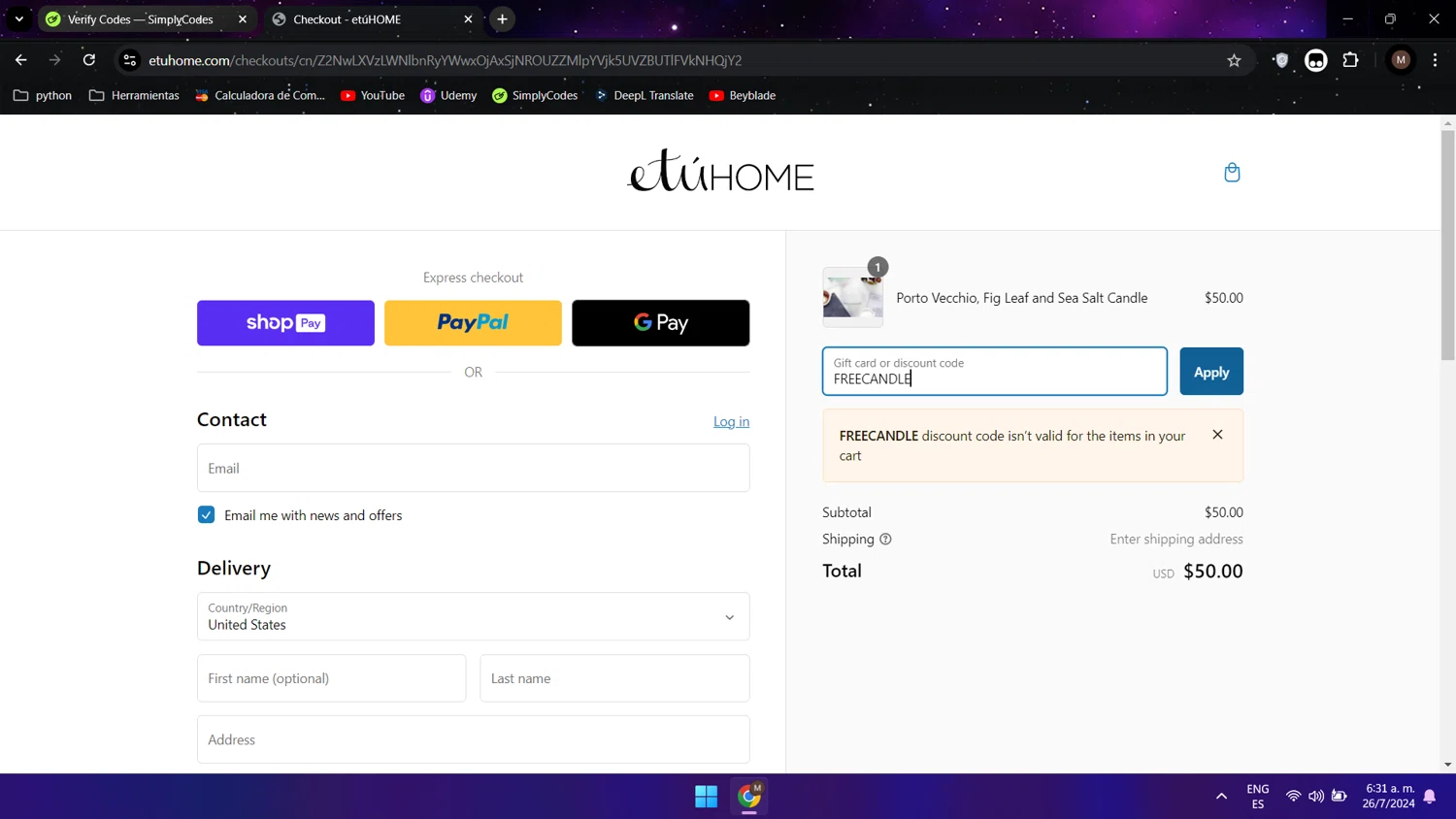Click the First name (optional) field
Image resolution: width=1456 pixels, height=819 pixels.
coord(332,678)
